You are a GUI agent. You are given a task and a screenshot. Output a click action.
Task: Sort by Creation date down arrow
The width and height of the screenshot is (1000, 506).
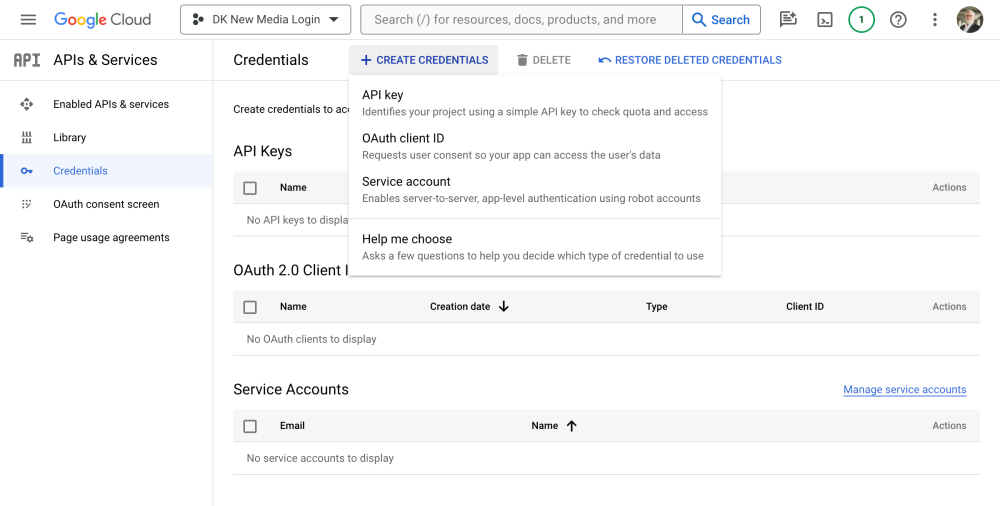[504, 306]
